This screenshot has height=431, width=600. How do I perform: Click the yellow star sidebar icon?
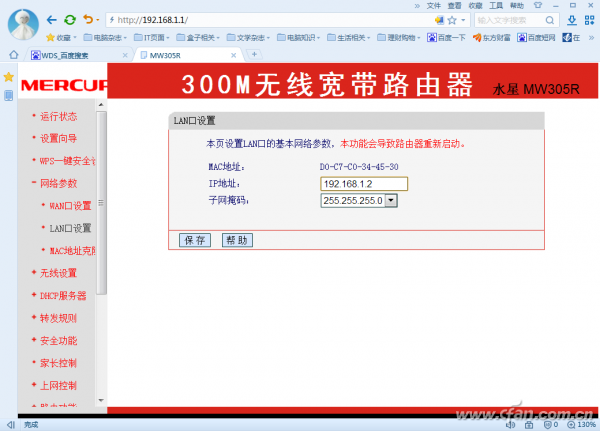tap(8, 77)
